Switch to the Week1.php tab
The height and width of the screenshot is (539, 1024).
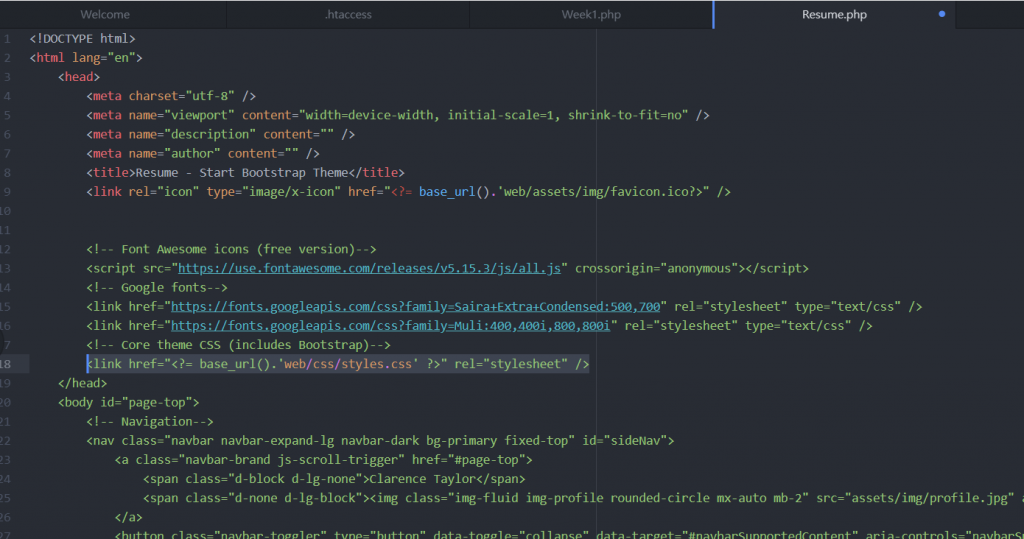coord(591,14)
